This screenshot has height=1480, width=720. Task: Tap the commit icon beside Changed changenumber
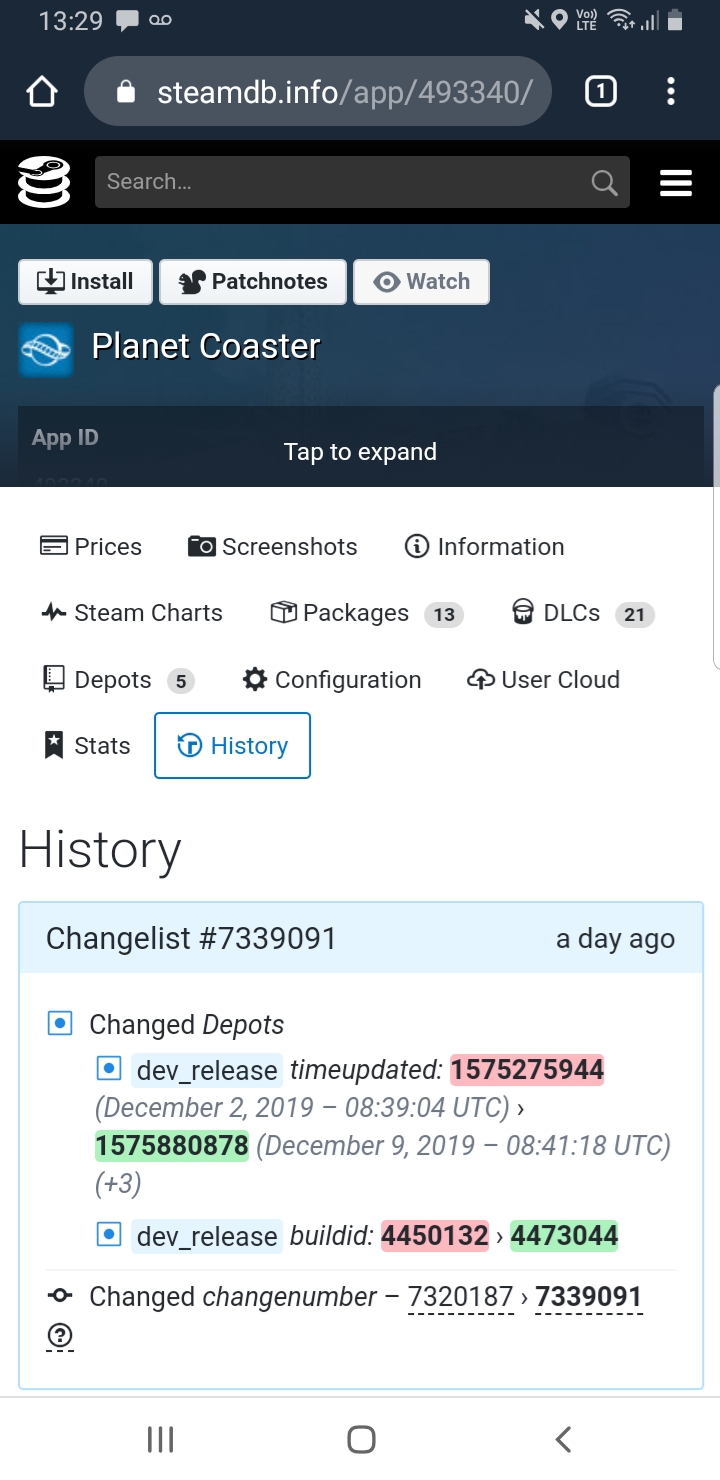[60, 1296]
